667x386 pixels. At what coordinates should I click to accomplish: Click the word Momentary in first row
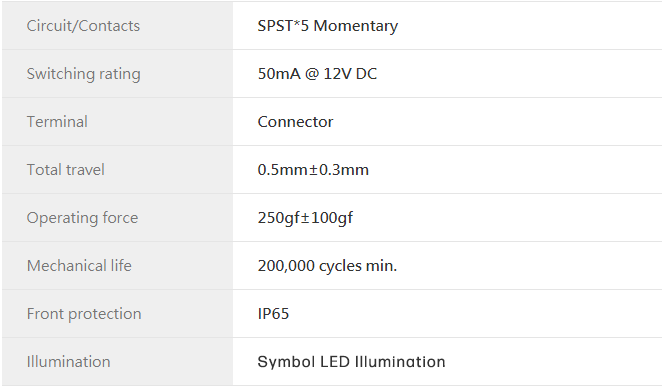coord(356,26)
